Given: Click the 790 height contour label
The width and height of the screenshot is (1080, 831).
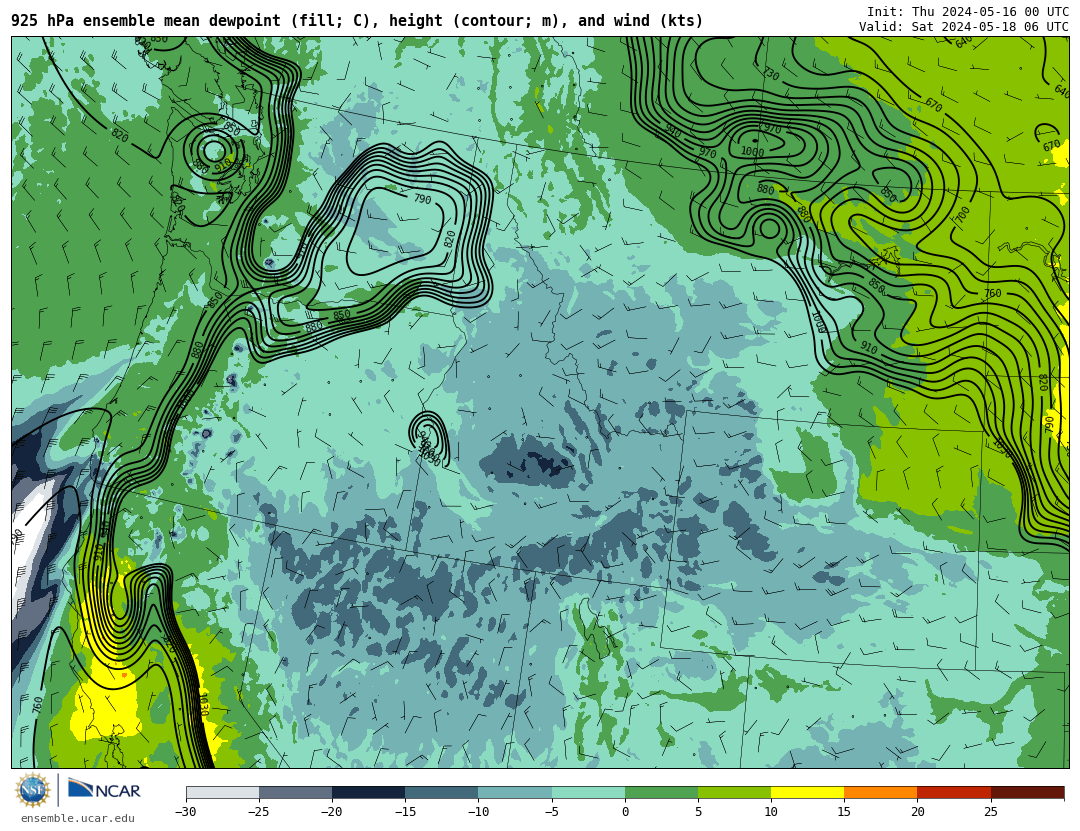Looking at the screenshot, I should (422, 199).
